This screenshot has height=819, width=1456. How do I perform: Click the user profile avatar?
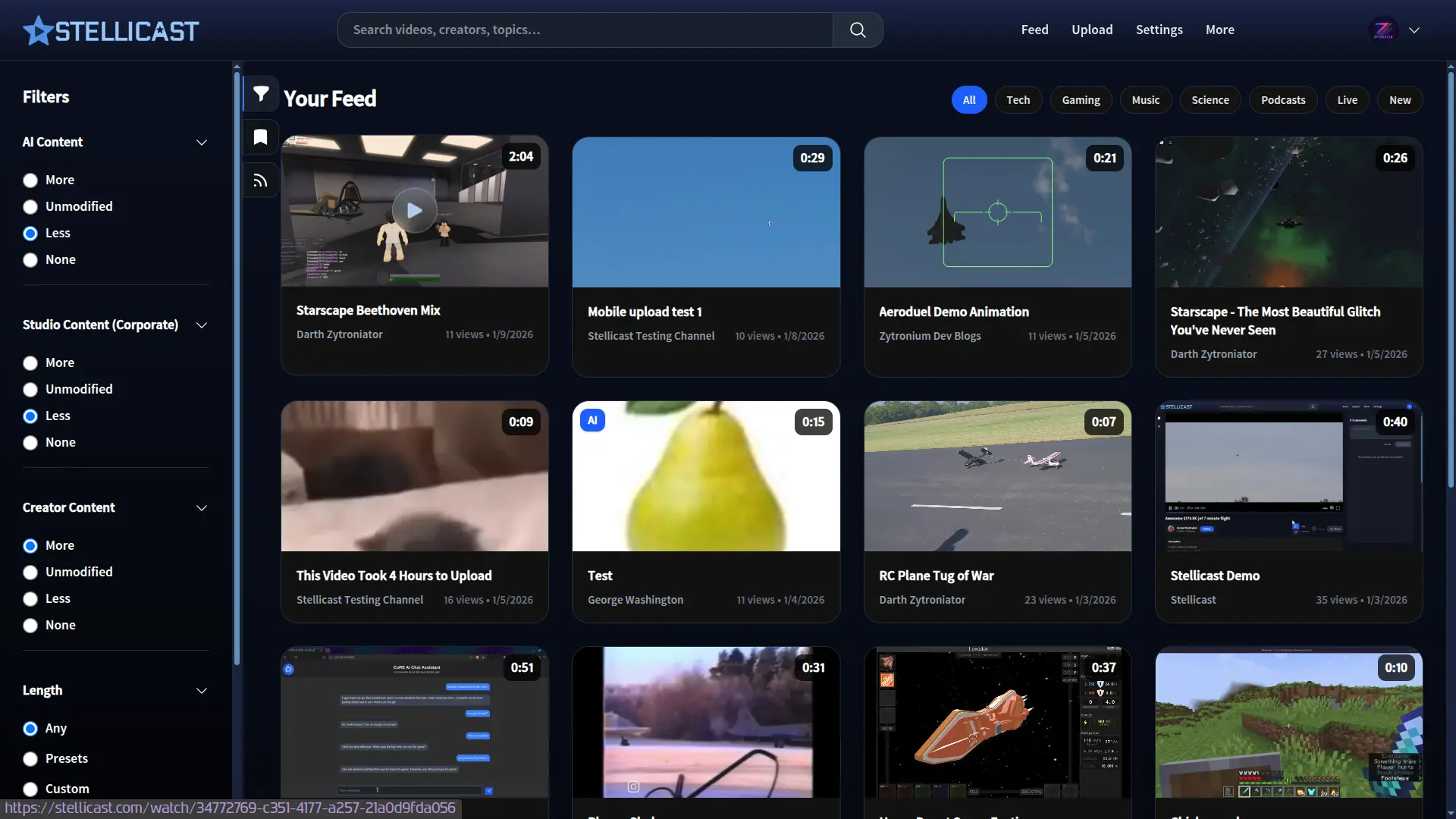click(x=1383, y=30)
